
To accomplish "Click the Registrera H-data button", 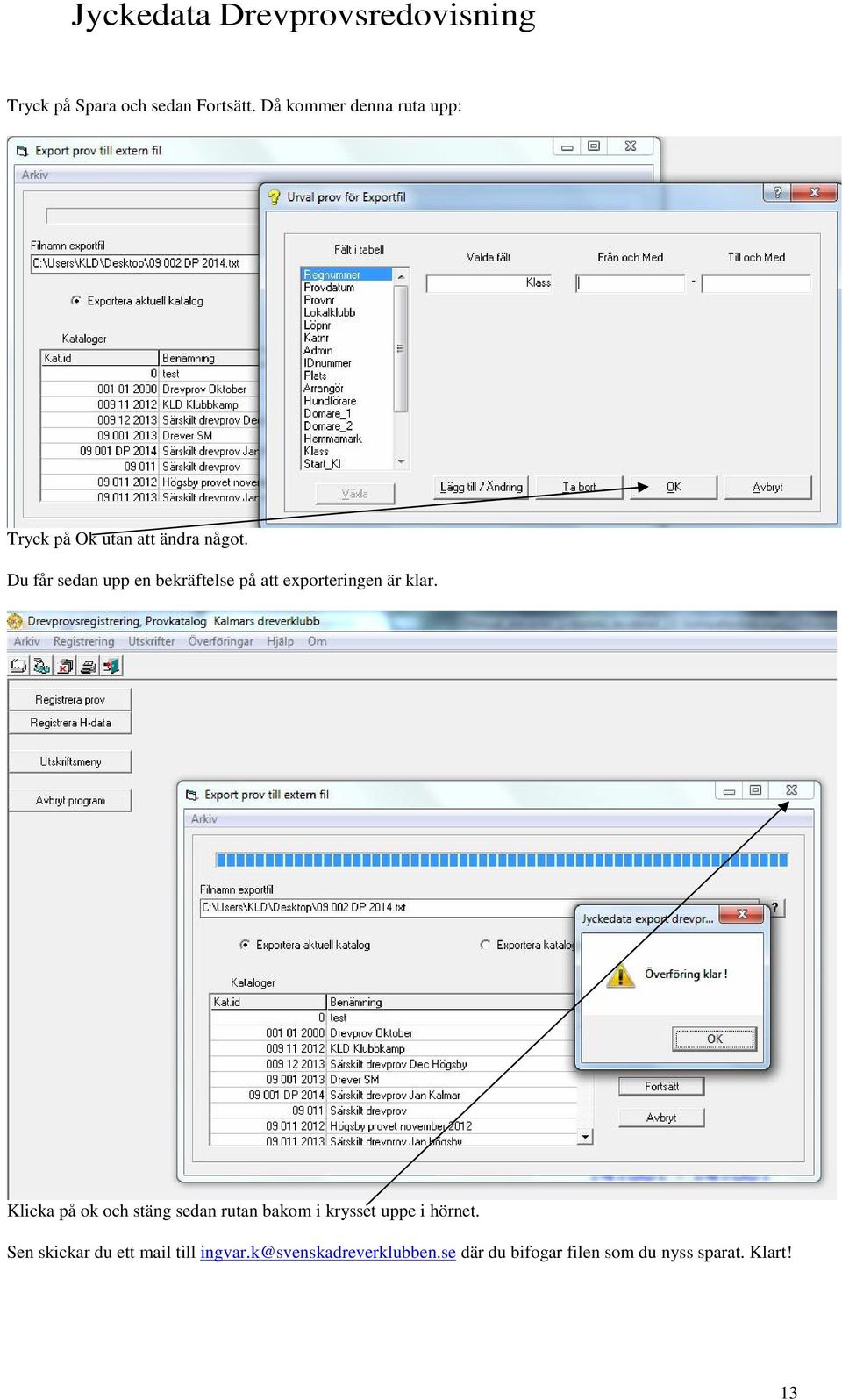I will tap(70, 723).
